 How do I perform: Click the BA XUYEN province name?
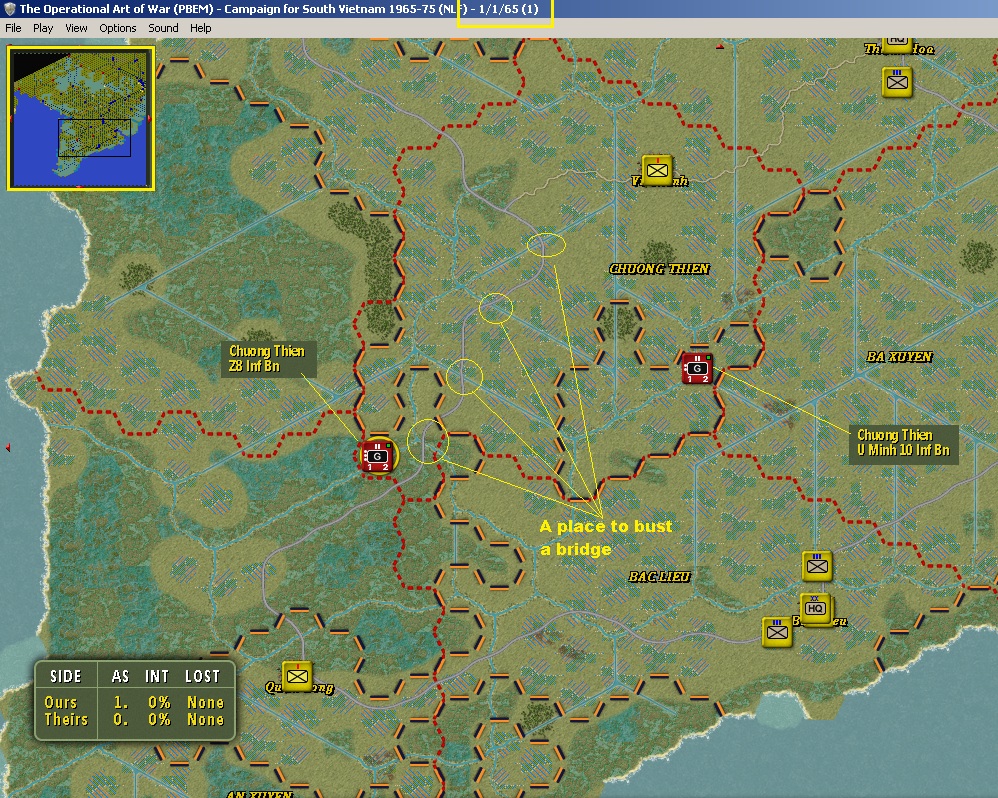[899, 357]
